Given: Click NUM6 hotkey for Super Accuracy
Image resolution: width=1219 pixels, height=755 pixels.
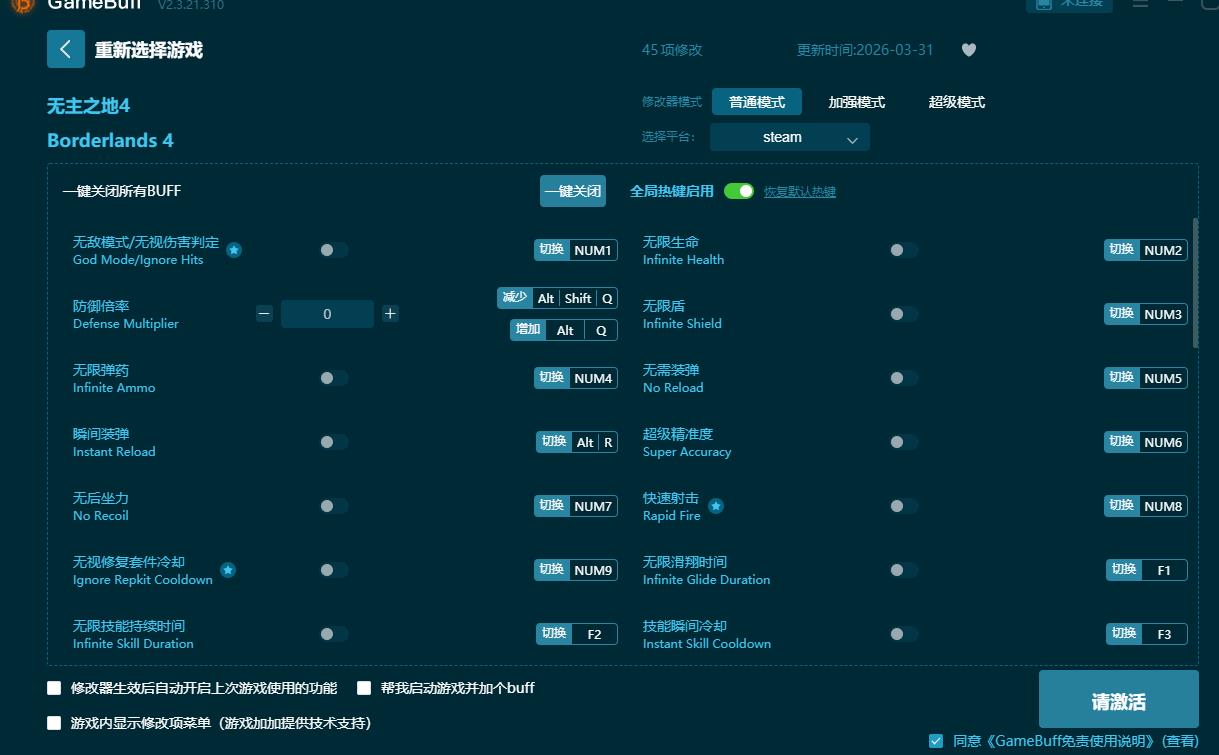Looking at the screenshot, I should (1146, 442).
